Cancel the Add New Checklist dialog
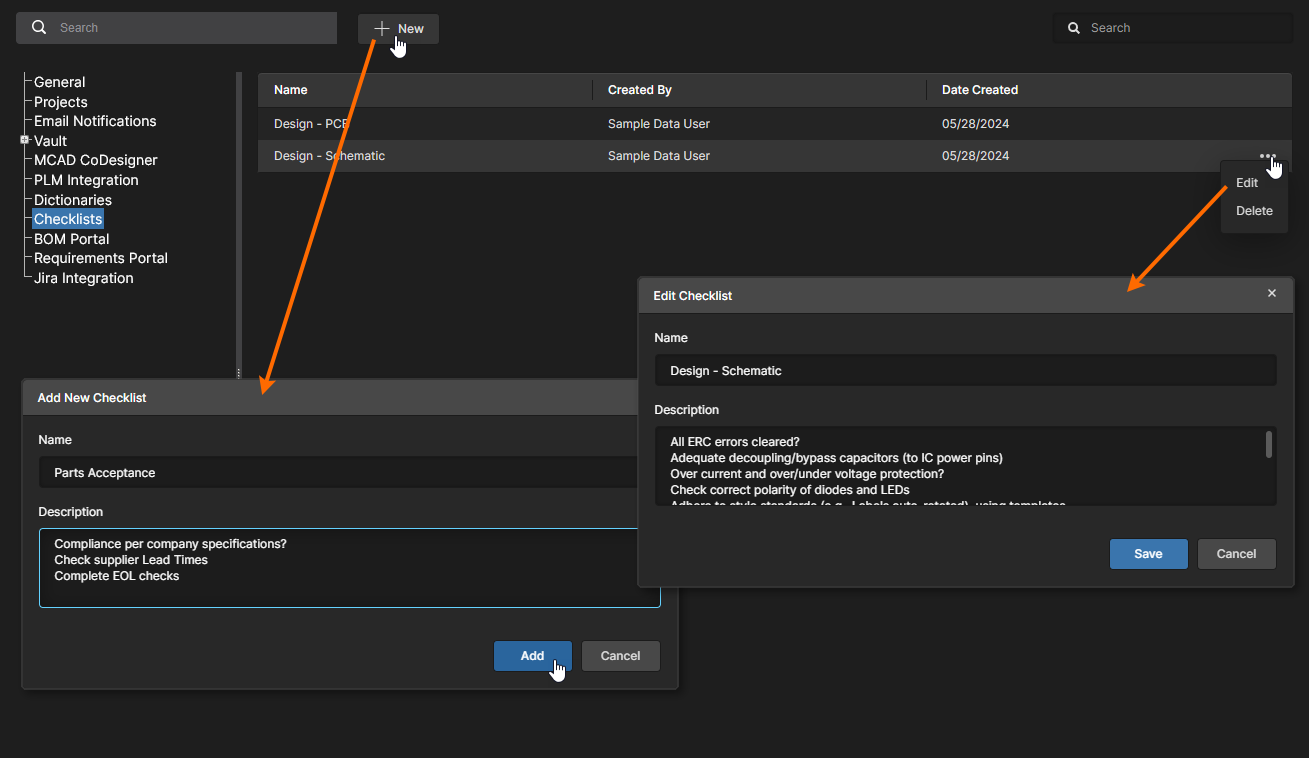1309x758 pixels. click(620, 656)
